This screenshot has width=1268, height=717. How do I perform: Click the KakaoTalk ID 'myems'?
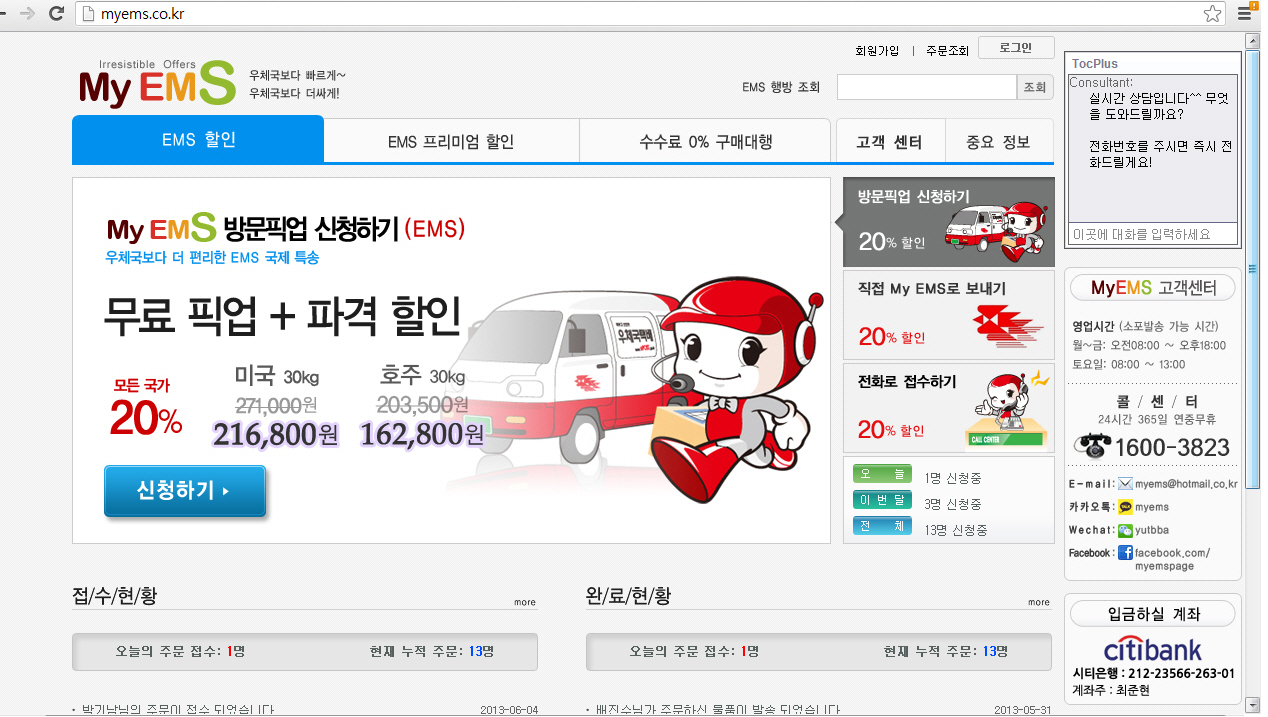click(x=1152, y=507)
